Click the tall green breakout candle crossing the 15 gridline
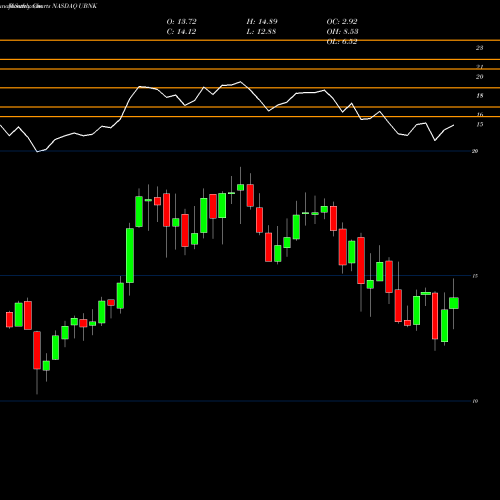Image resolution: width=500 pixels, height=500 pixels. 130,255
